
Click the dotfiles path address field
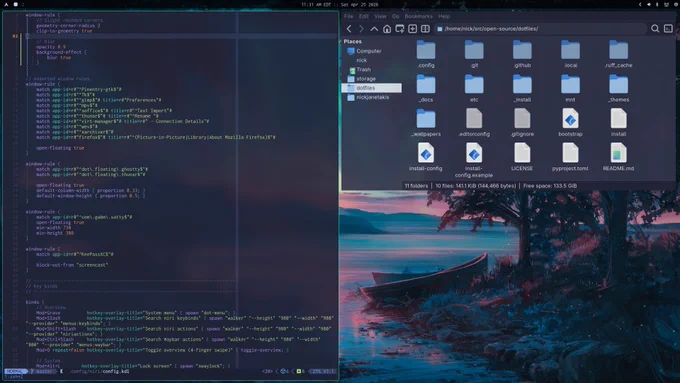(540, 29)
